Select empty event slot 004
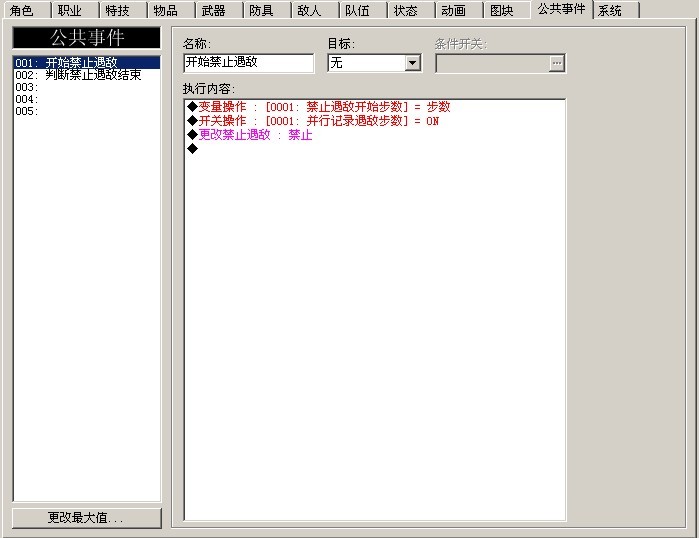The height and width of the screenshot is (538, 699). coord(87,99)
